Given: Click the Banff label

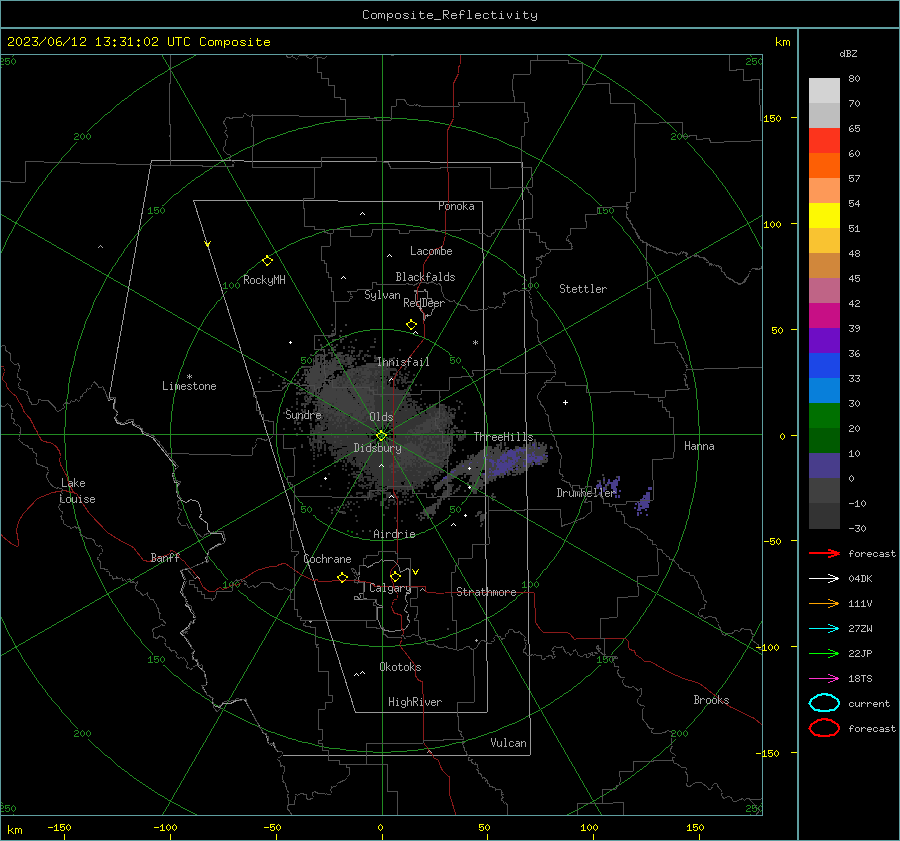Looking at the screenshot, I should (165, 557).
